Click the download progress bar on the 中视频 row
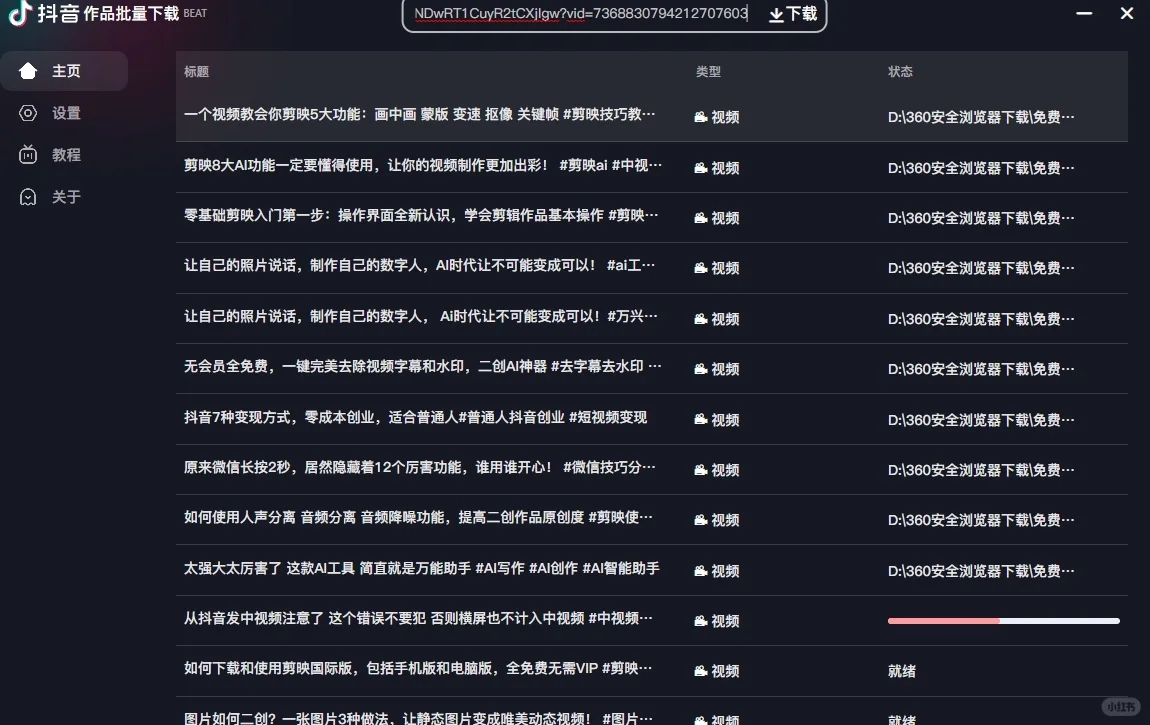This screenshot has width=1150, height=725. pyautogui.click(x=1004, y=620)
